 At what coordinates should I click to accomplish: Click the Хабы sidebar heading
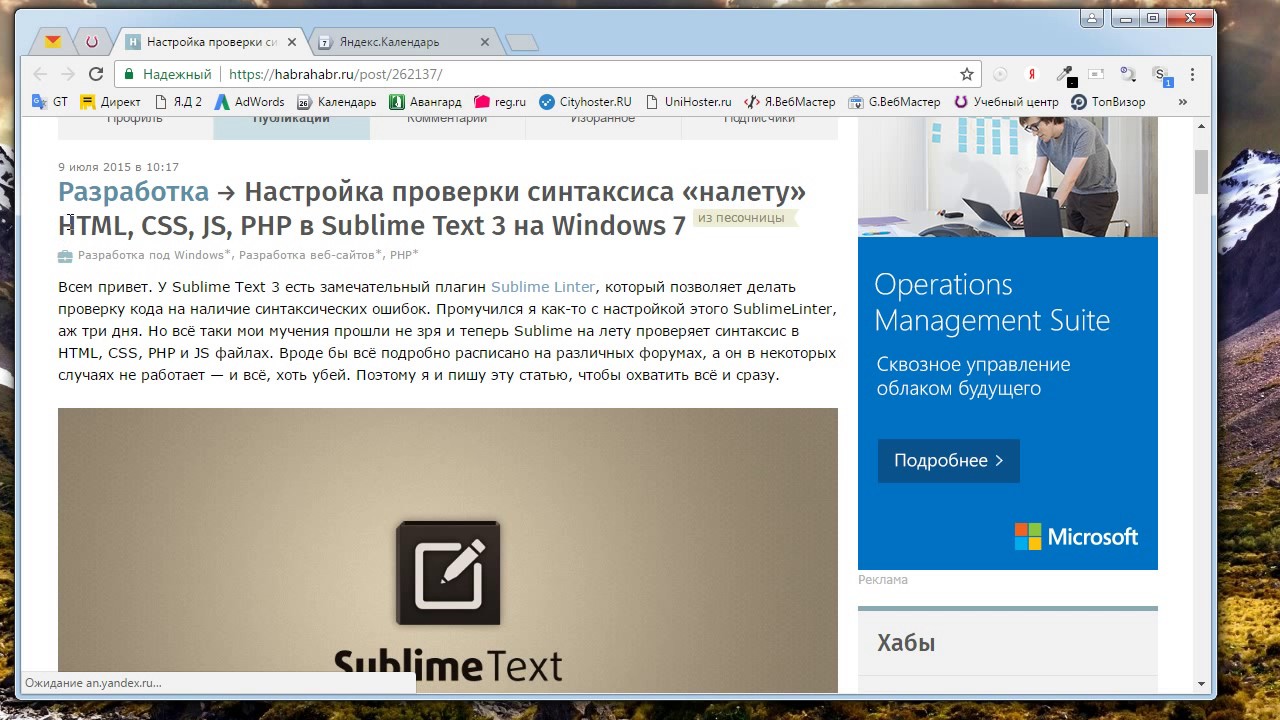pyautogui.click(x=906, y=643)
